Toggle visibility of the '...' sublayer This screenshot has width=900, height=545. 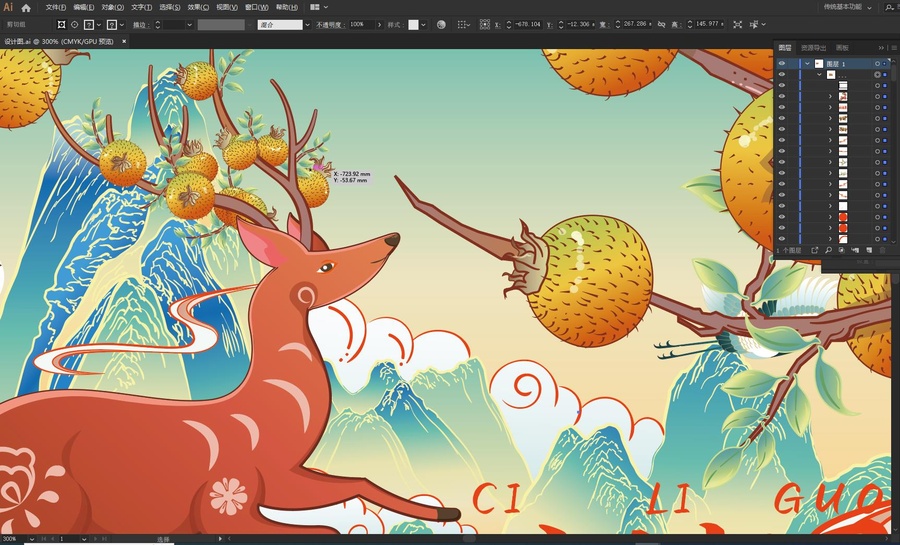point(782,75)
